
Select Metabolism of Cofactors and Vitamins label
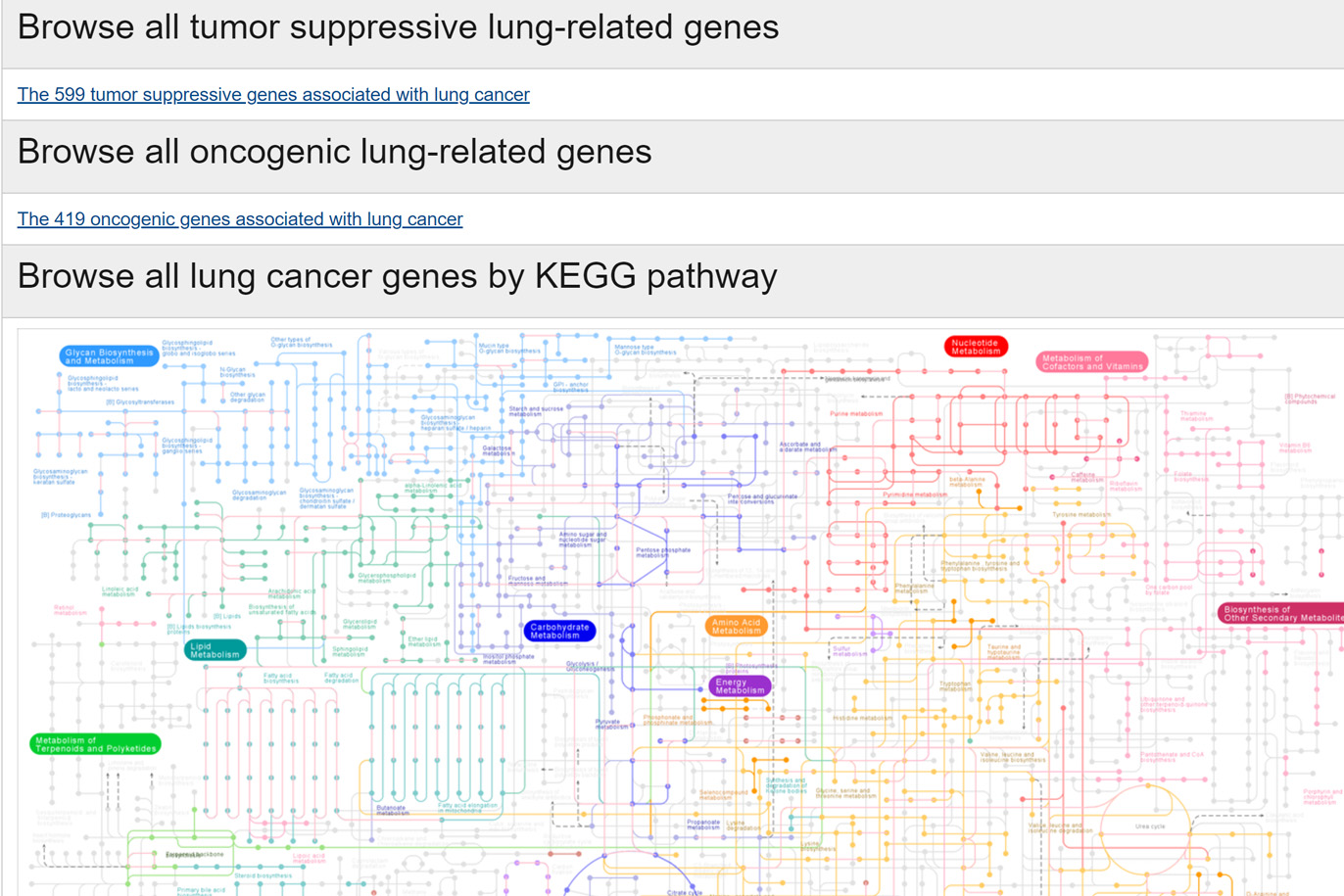[x=1091, y=362]
